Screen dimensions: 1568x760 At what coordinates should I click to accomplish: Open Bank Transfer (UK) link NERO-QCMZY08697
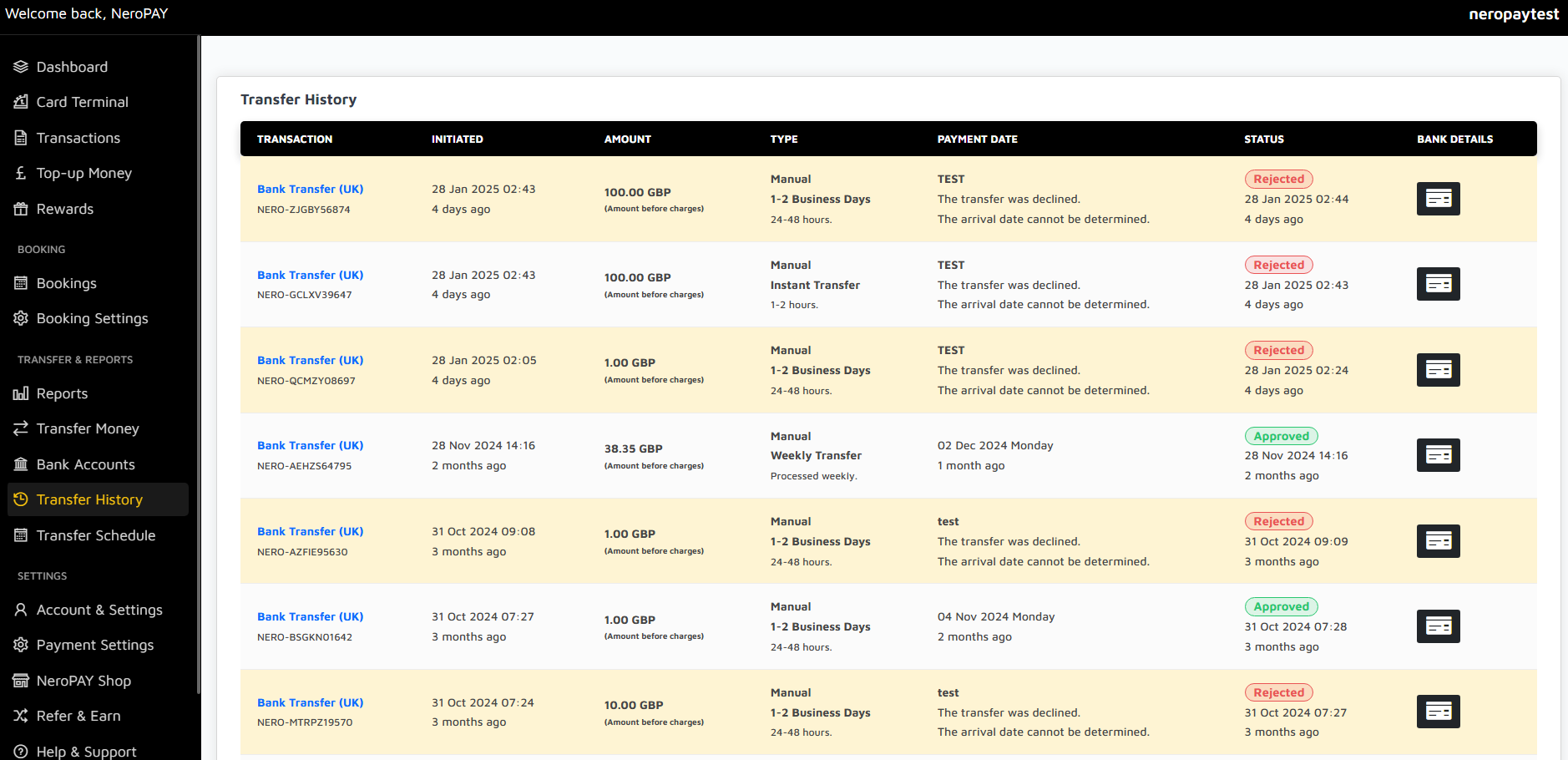click(310, 360)
